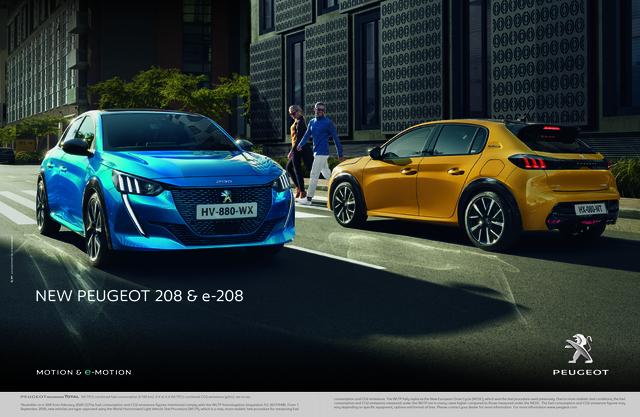Image resolution: width=640 pixels, height=417 pixels.
Task: Click the blue car's left LED headlight
Action: pos(134,184)
